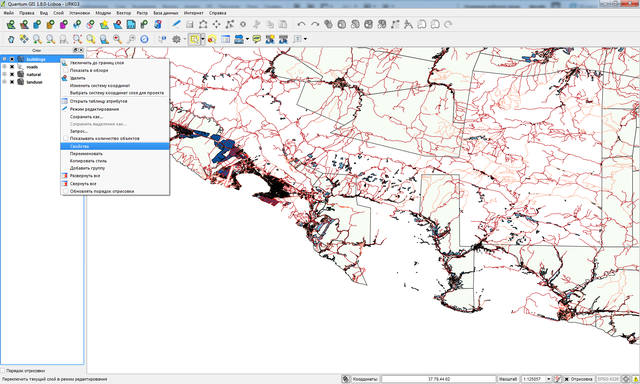Toggle the 'Отрисовка' render checkbox in status bar
640x384 pixels.
566,379
